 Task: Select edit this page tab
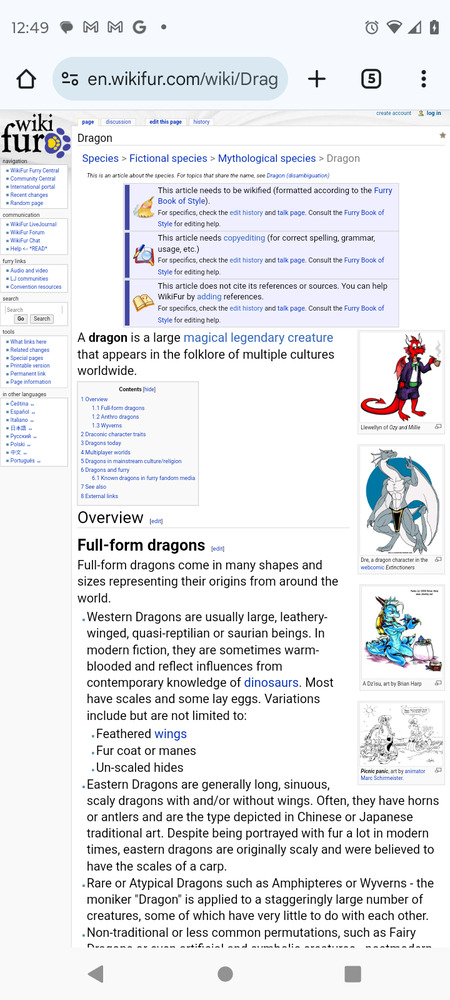tap(166, 122)
